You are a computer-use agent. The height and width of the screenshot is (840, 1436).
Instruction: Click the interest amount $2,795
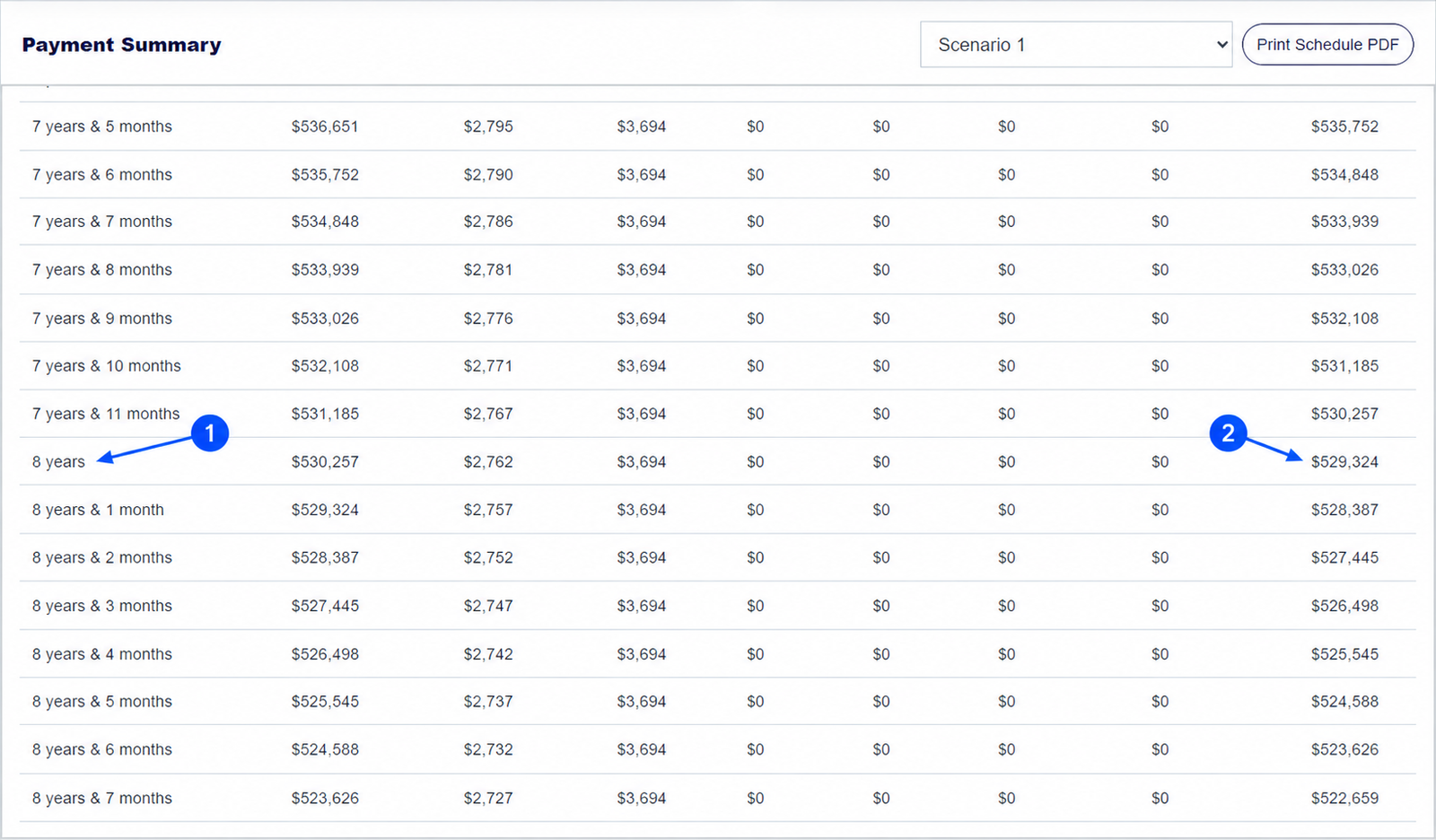(x=488, y=127)
